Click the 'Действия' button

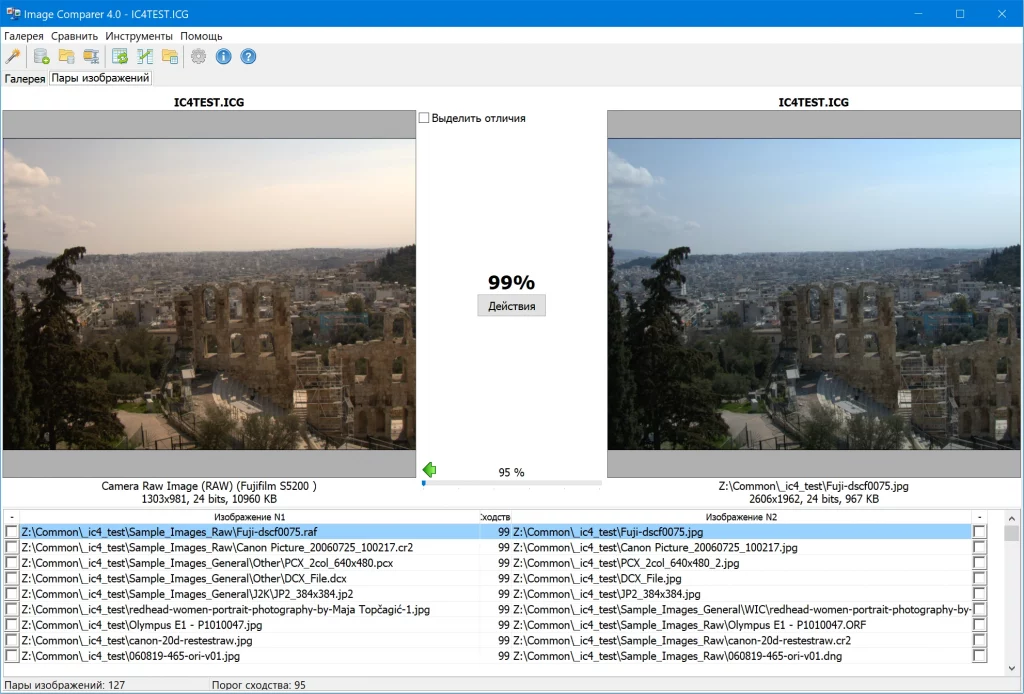511,306
